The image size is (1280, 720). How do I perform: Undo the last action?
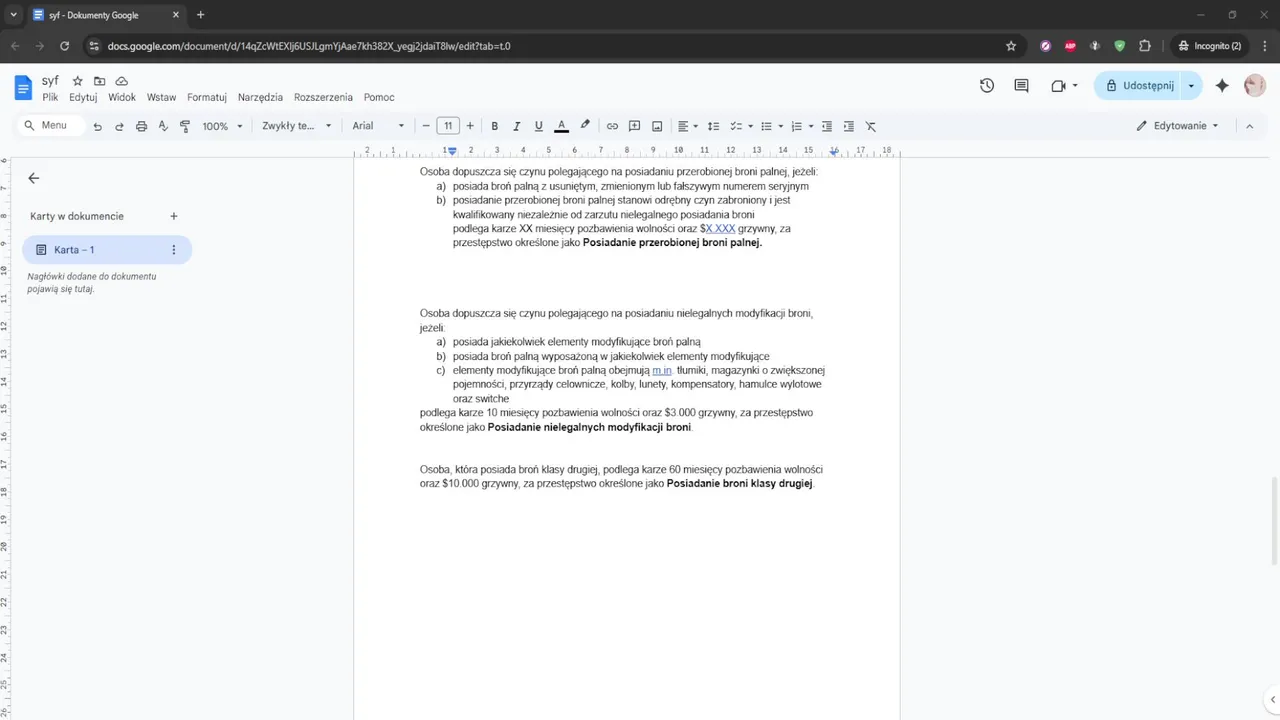click(97, 126)
